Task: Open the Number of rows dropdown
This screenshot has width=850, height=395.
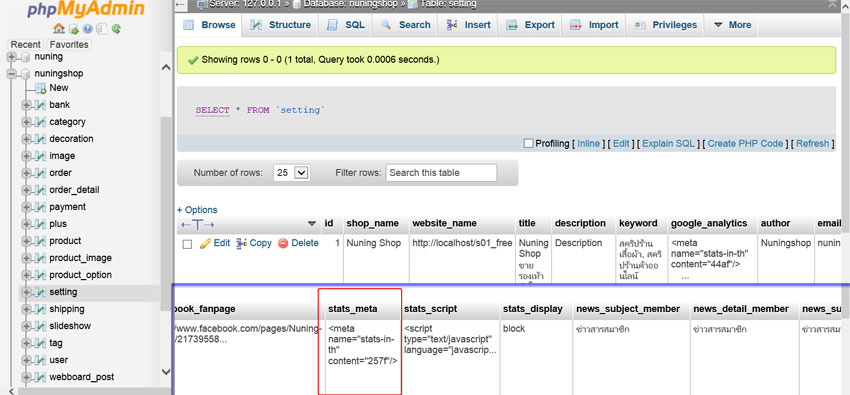Action: (x=292, y=173)
